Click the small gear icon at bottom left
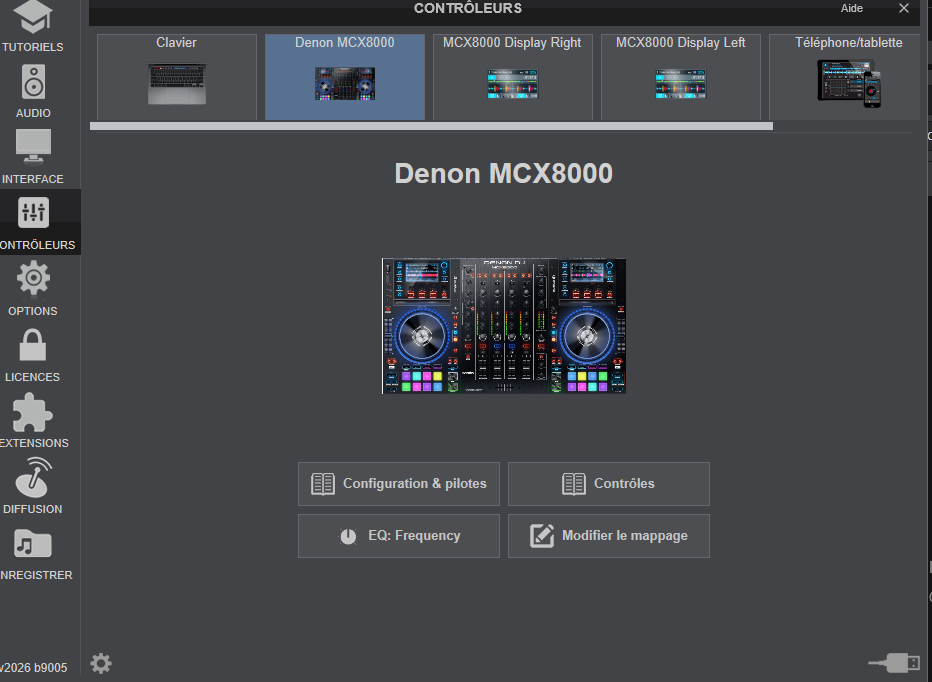Image resolution: width=932 pixels, height=682 pixels. click(x=101, y=663)
